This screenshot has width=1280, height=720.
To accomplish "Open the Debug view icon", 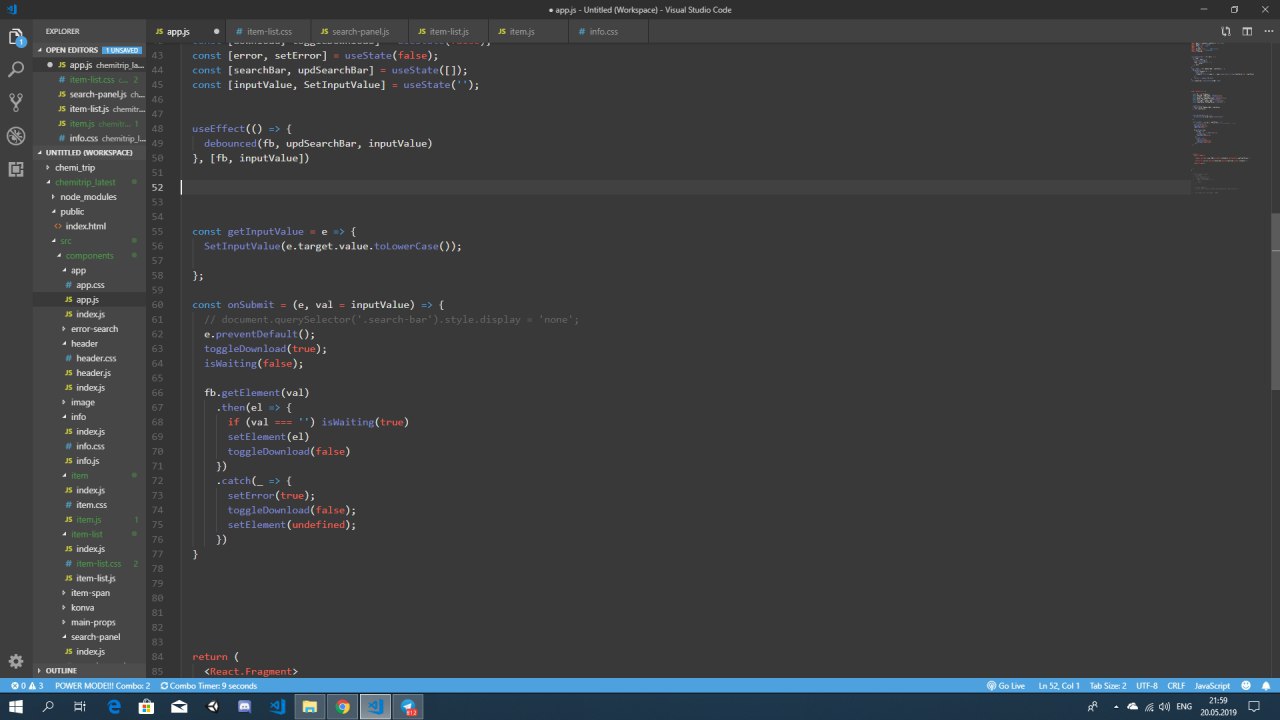I will tap(16, 136).
